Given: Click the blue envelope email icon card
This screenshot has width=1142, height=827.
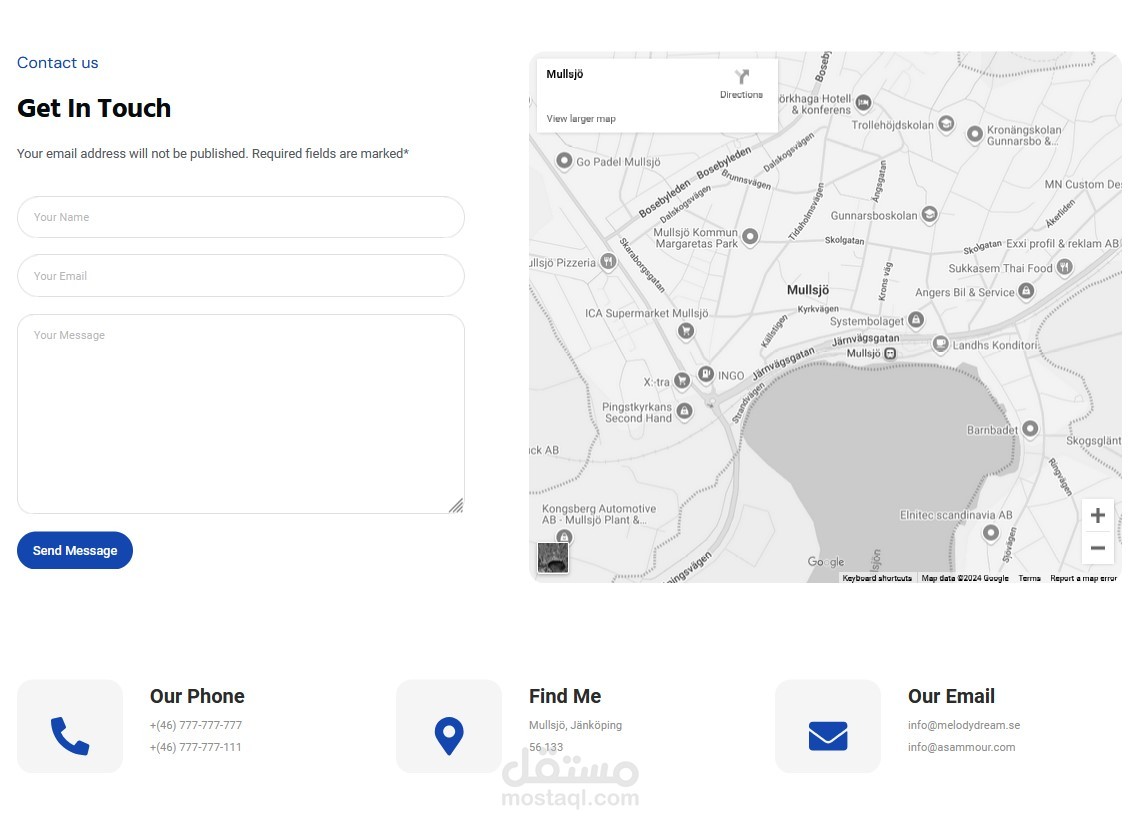Looking at the screenshot, I should click(828, 726).
